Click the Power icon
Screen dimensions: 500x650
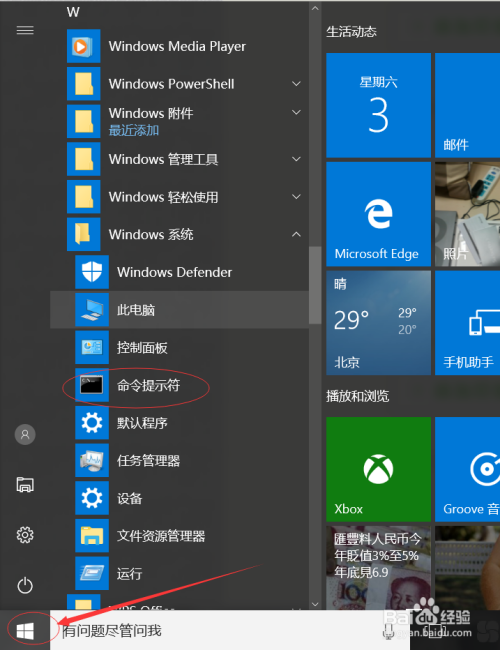(25, 585)
